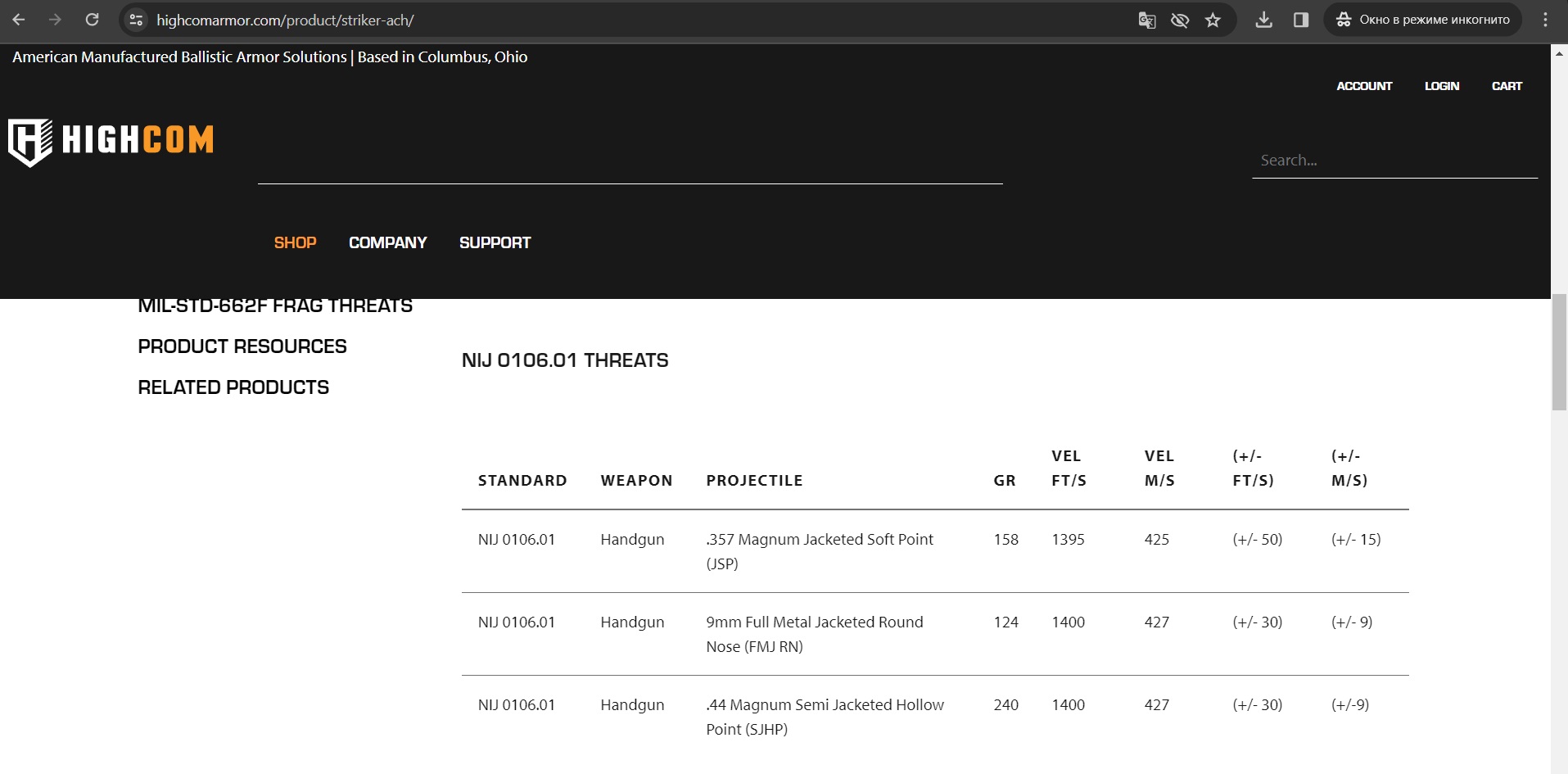Open the SUPPORT menu
The height and width of the screenshot is (774, 1568).
point(495,242)
